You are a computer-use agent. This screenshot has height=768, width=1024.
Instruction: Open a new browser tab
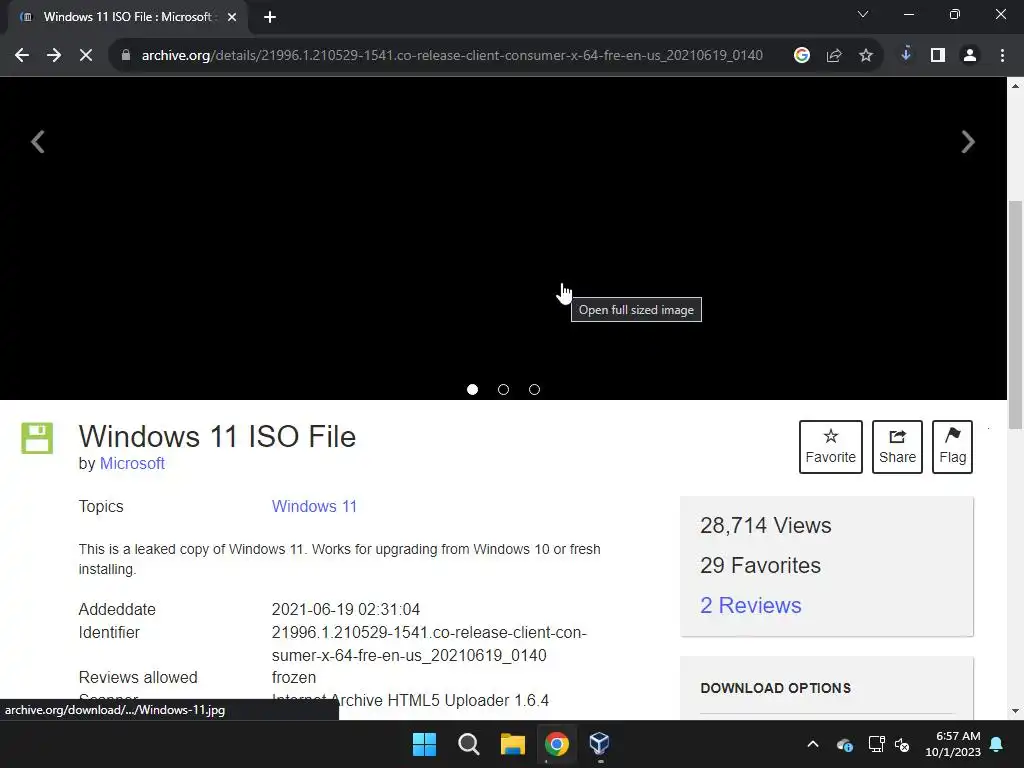coord(270,17)
